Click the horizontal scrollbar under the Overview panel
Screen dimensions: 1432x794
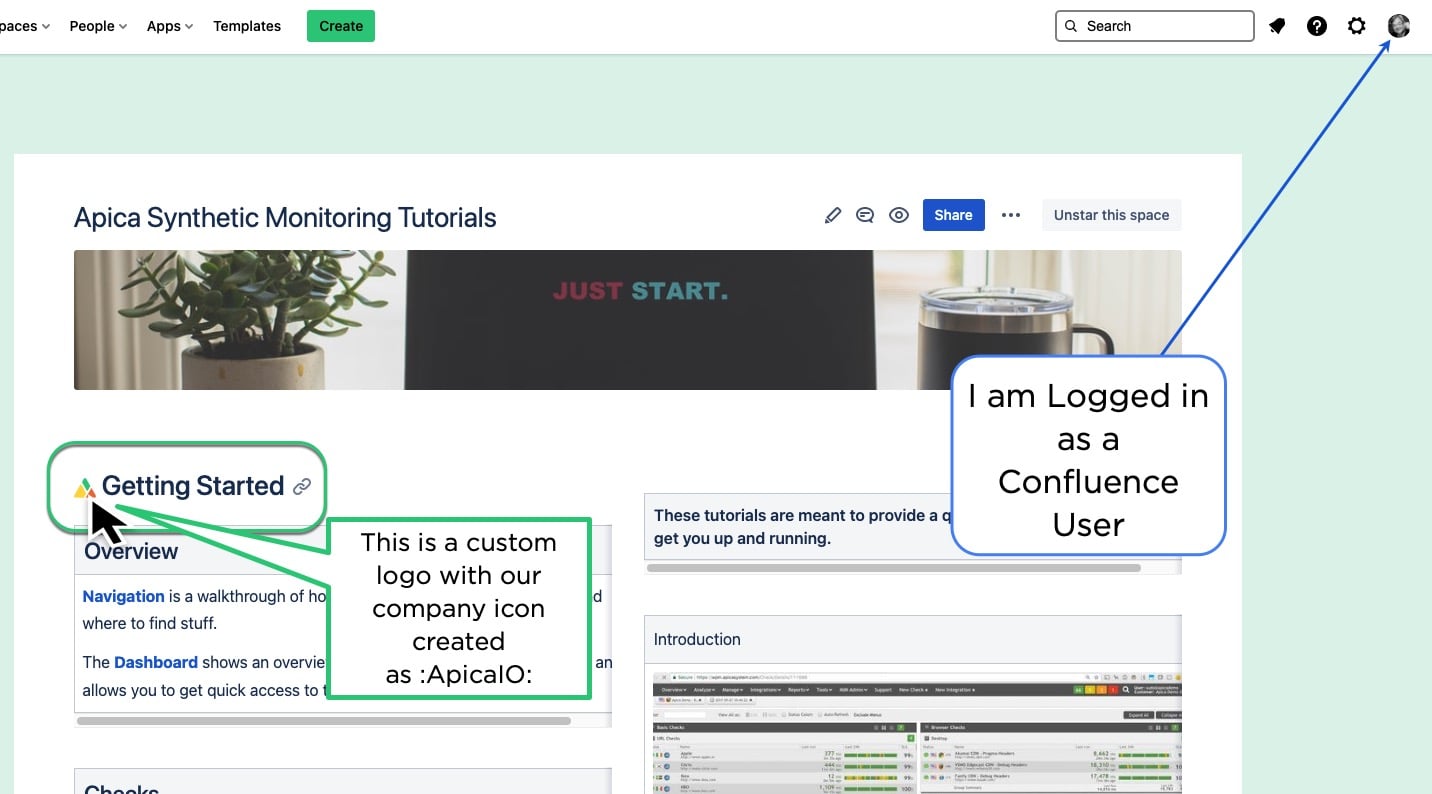coord(323,720)
